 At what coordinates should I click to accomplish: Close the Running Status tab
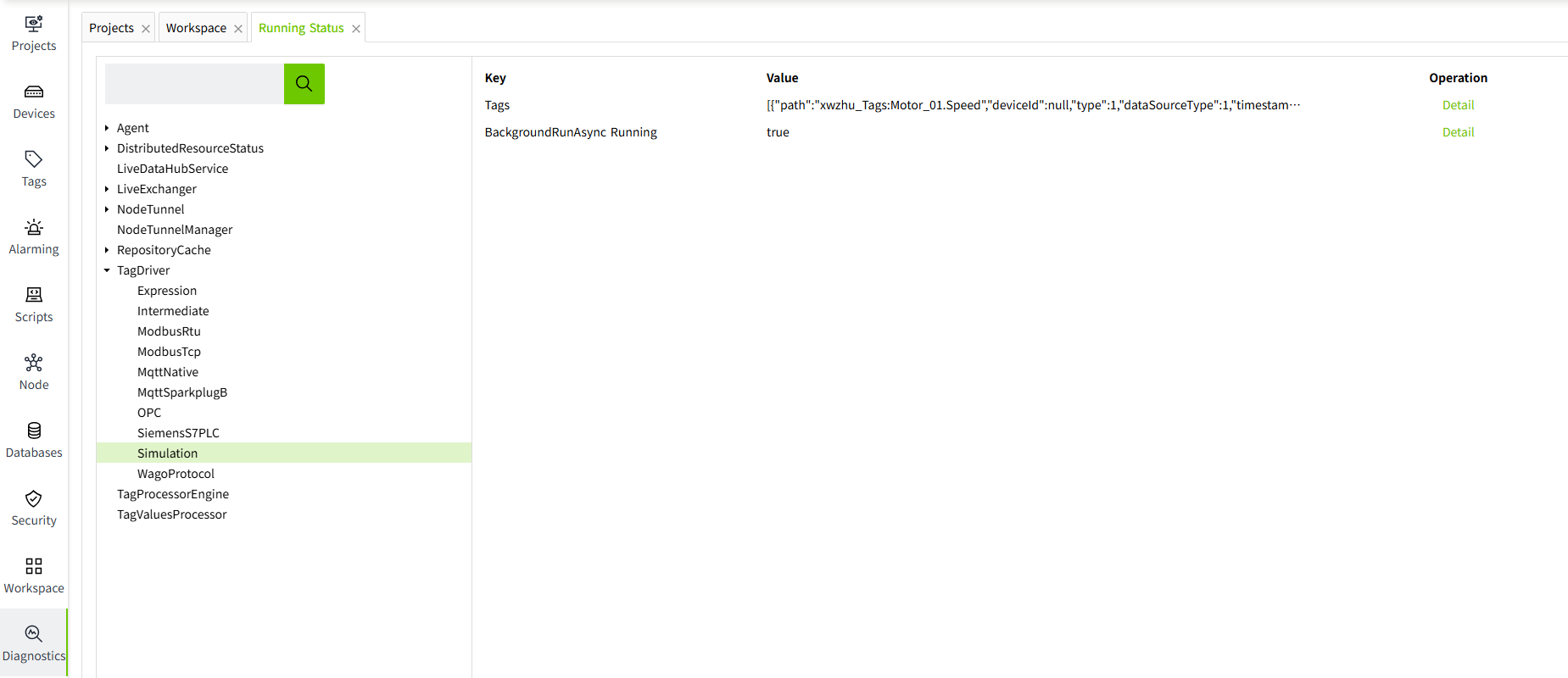coord(356,29)
